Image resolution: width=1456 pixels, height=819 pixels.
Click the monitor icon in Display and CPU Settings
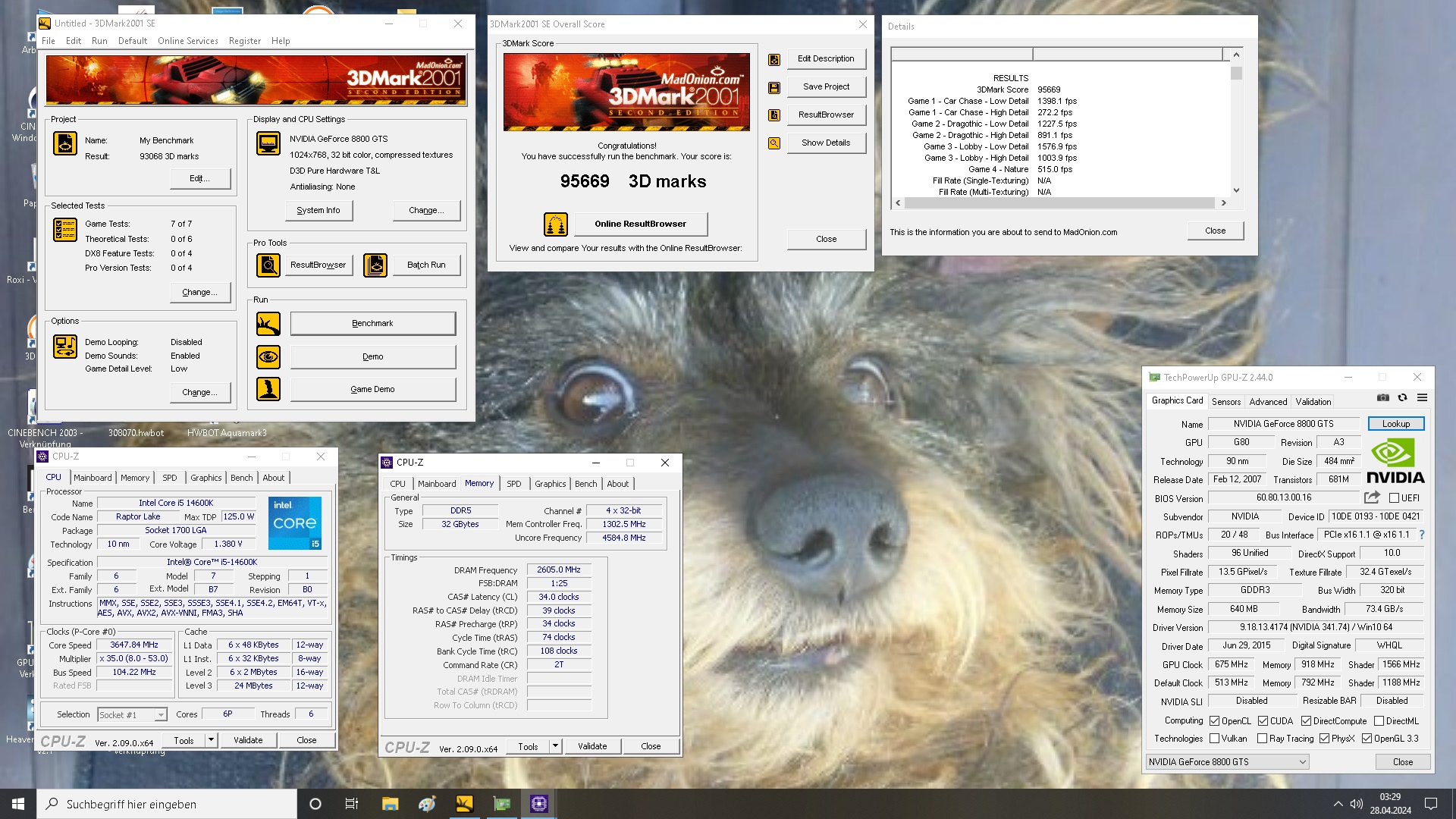[268, 143]
